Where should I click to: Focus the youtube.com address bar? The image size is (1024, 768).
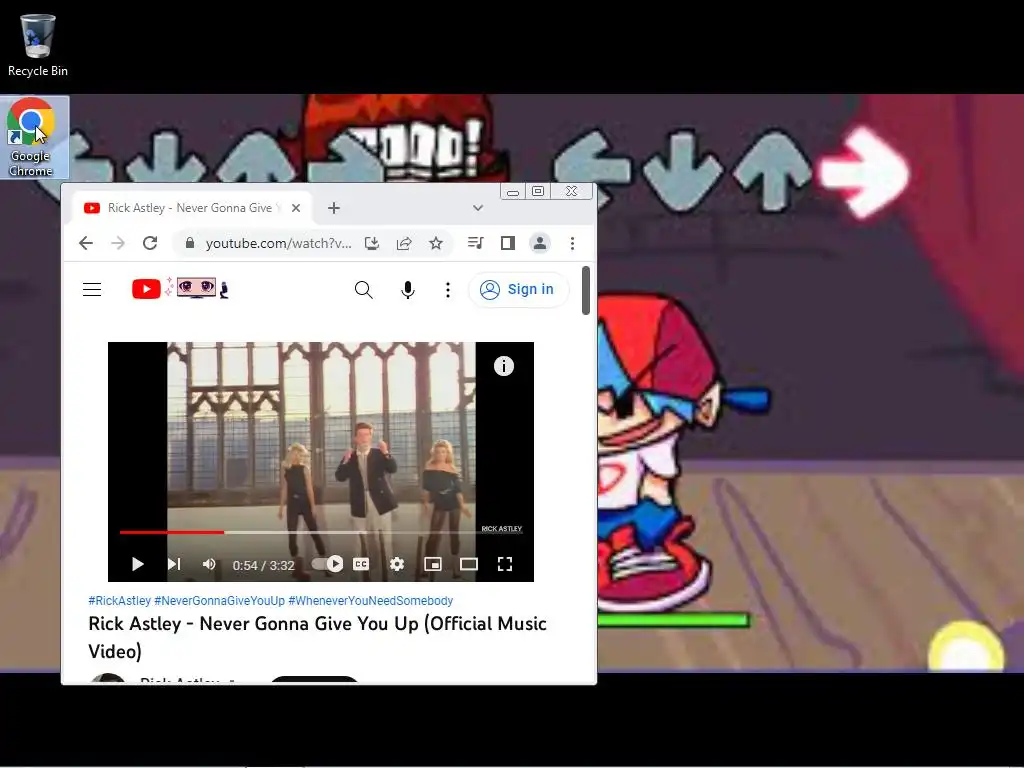pyautogui.click(x=278, y=243)
